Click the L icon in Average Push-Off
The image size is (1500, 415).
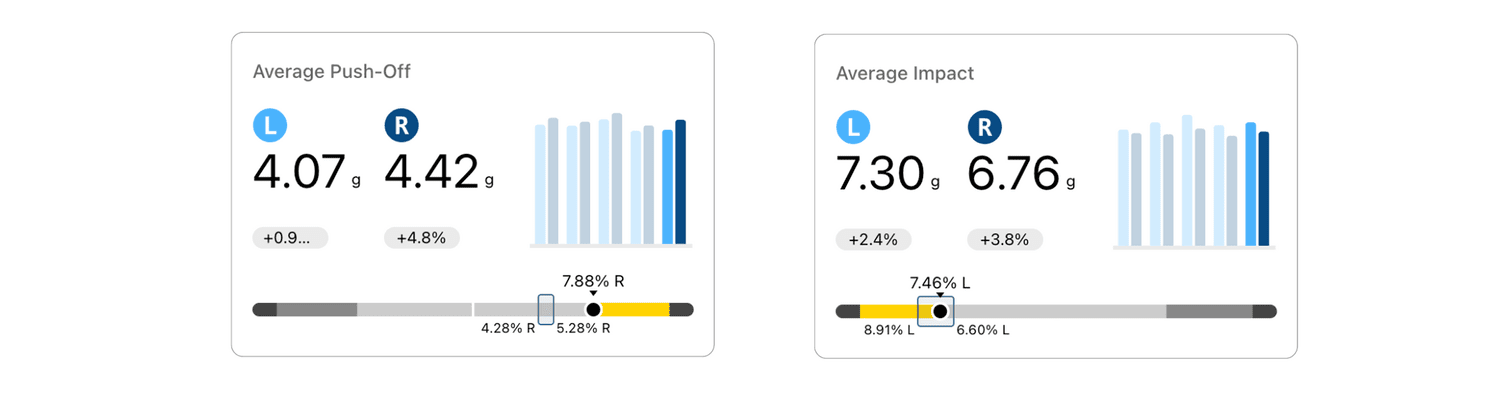point(270,126)
